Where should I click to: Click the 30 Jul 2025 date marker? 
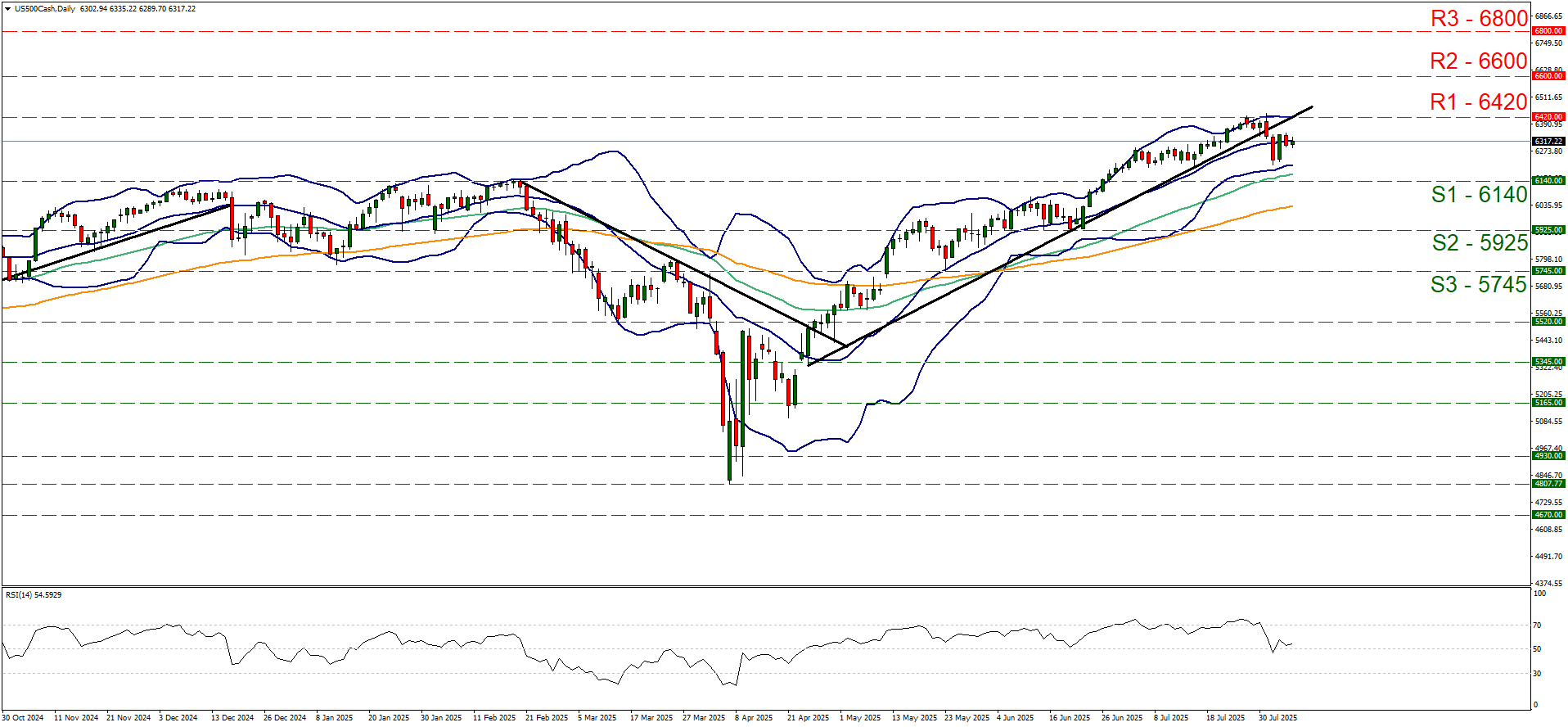(x=1277, y=718)
